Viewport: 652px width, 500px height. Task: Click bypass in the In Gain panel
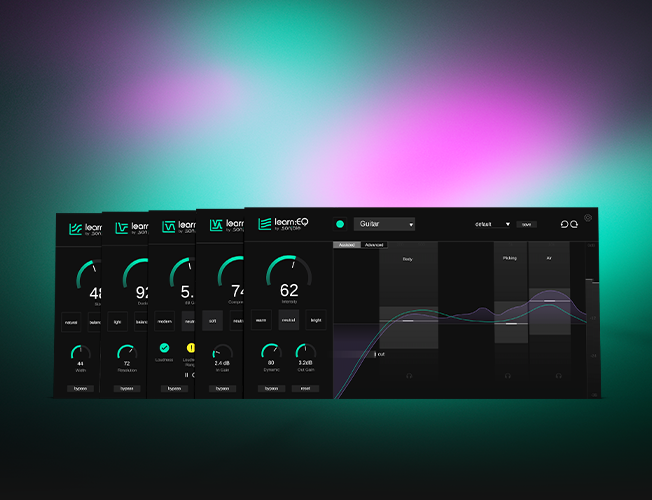[222, 389]
